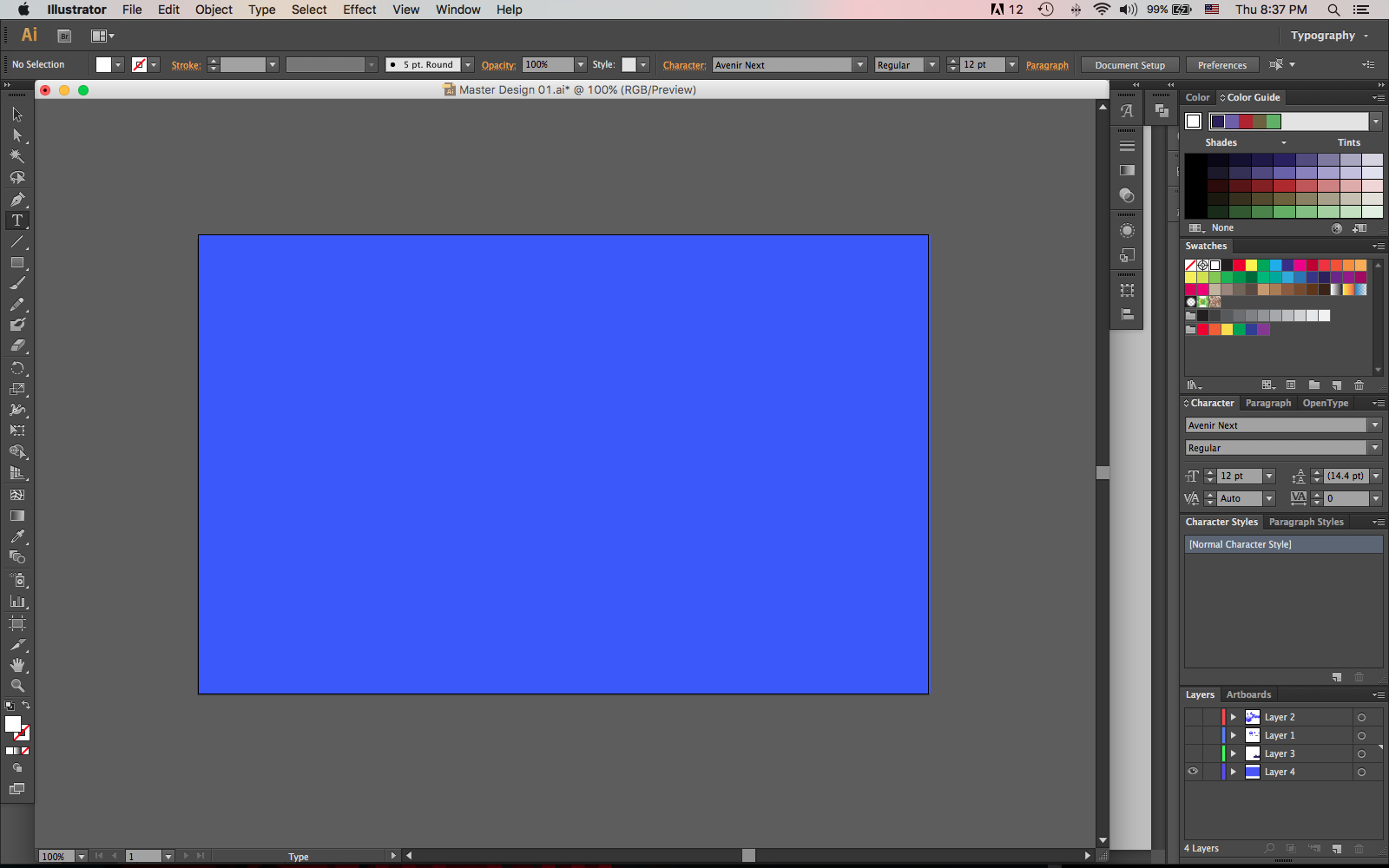Toggle visibility of Layer 2
The width and height of the screenshot is (1389, 868).
pos(1193,717)
